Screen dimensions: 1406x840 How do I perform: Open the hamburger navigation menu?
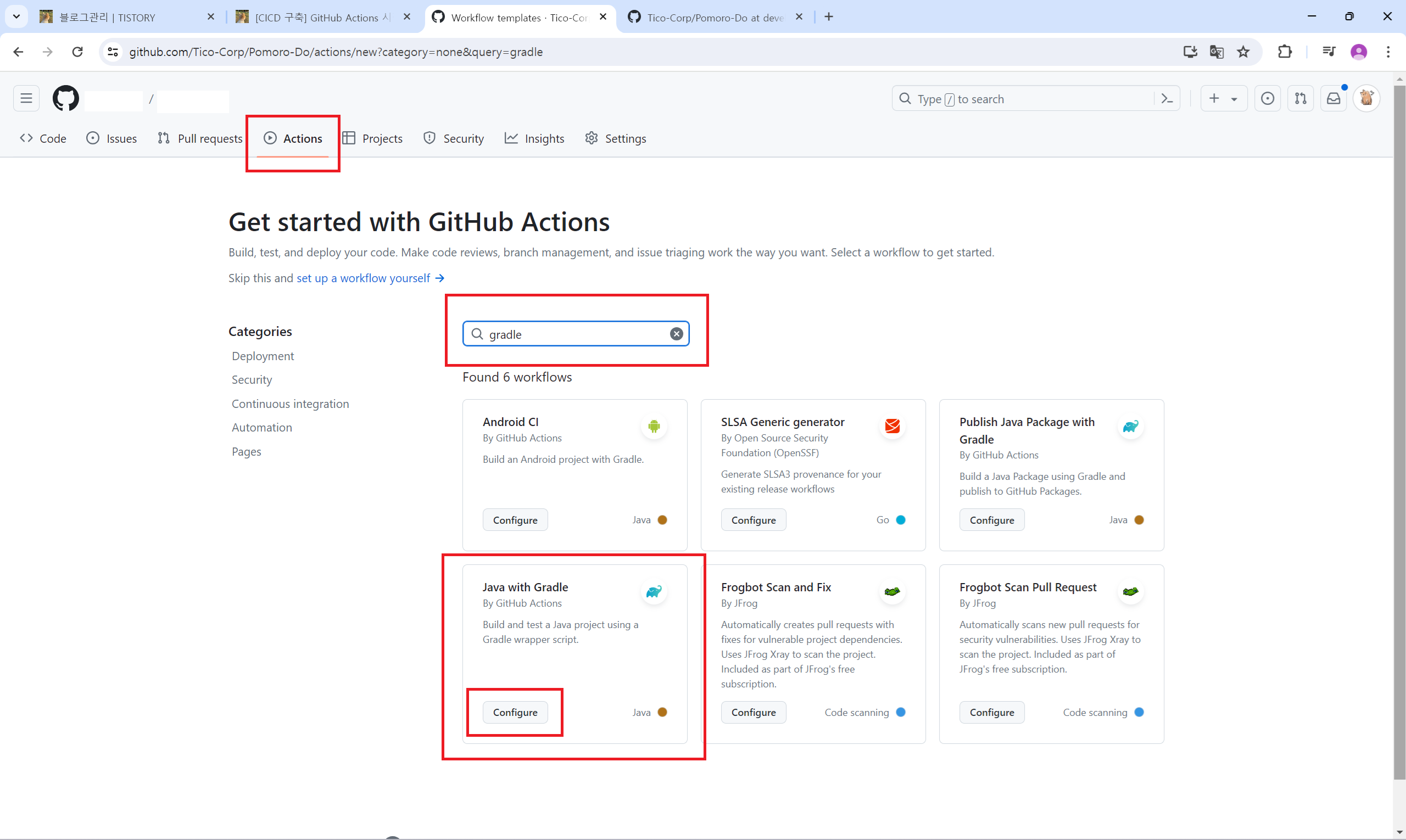click(26, 99)
